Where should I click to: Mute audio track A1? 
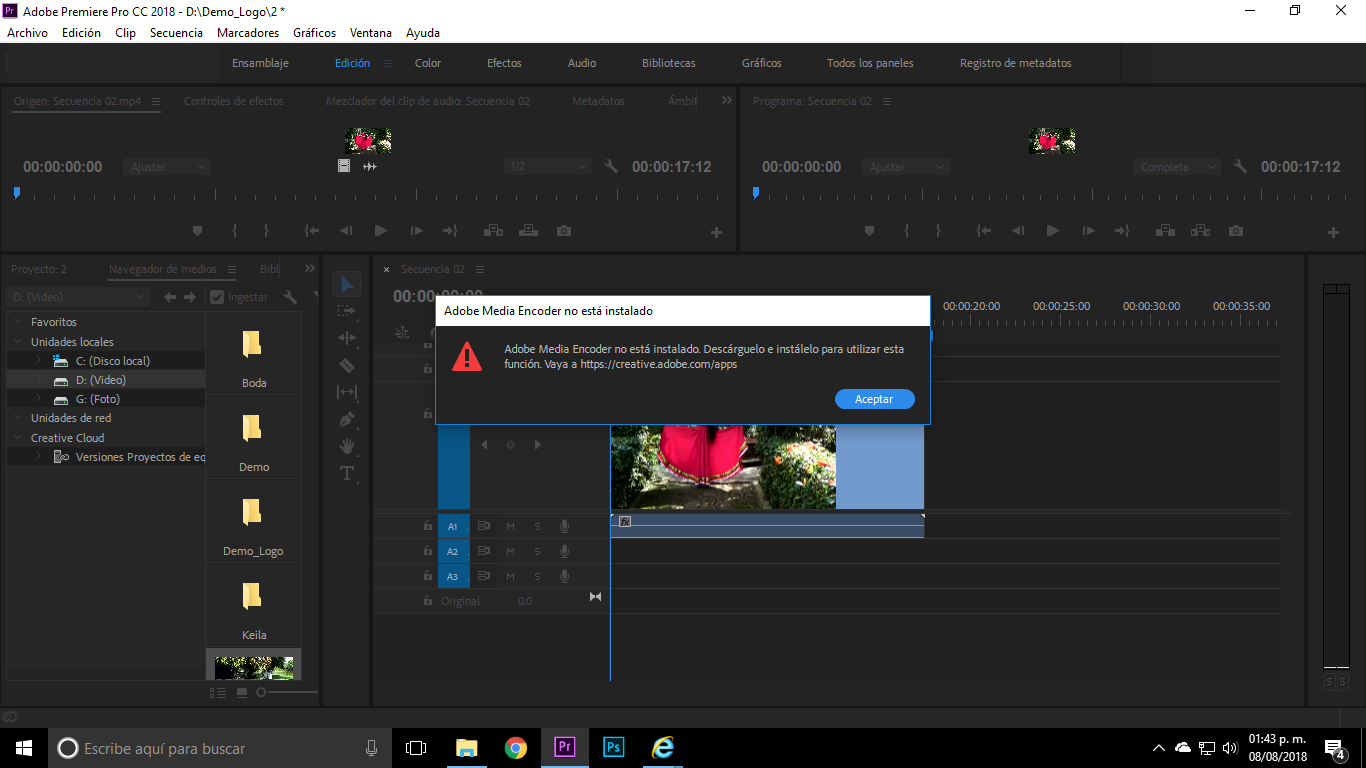coord(510,526)
